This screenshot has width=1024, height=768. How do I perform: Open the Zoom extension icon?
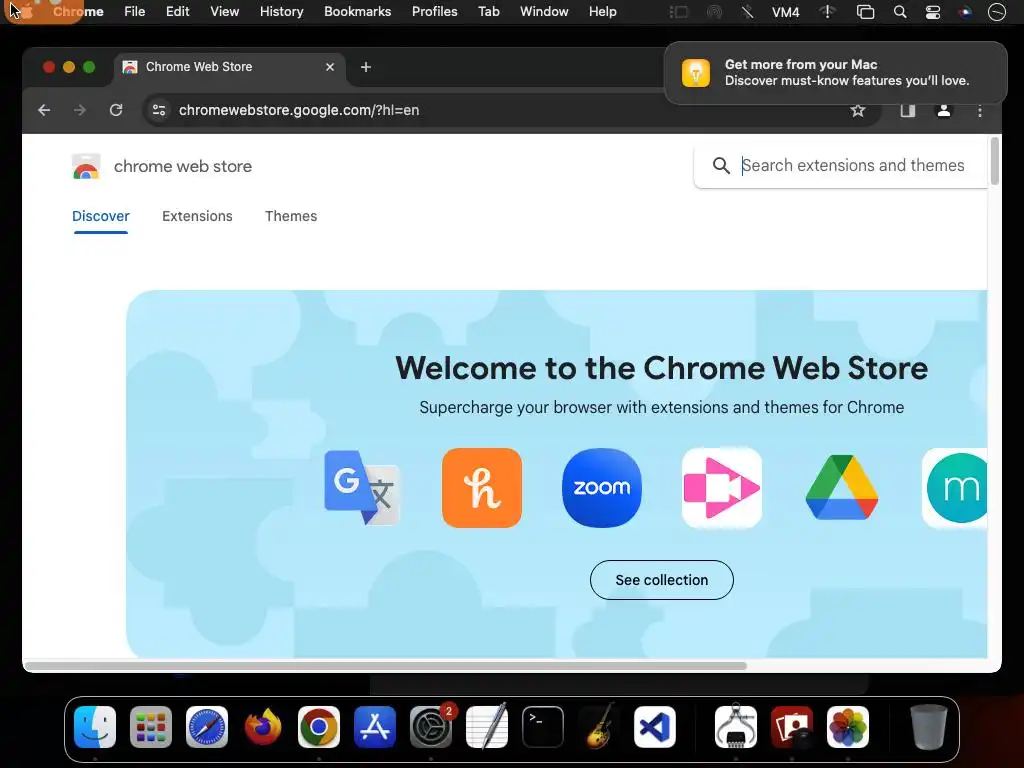(601, 488)
